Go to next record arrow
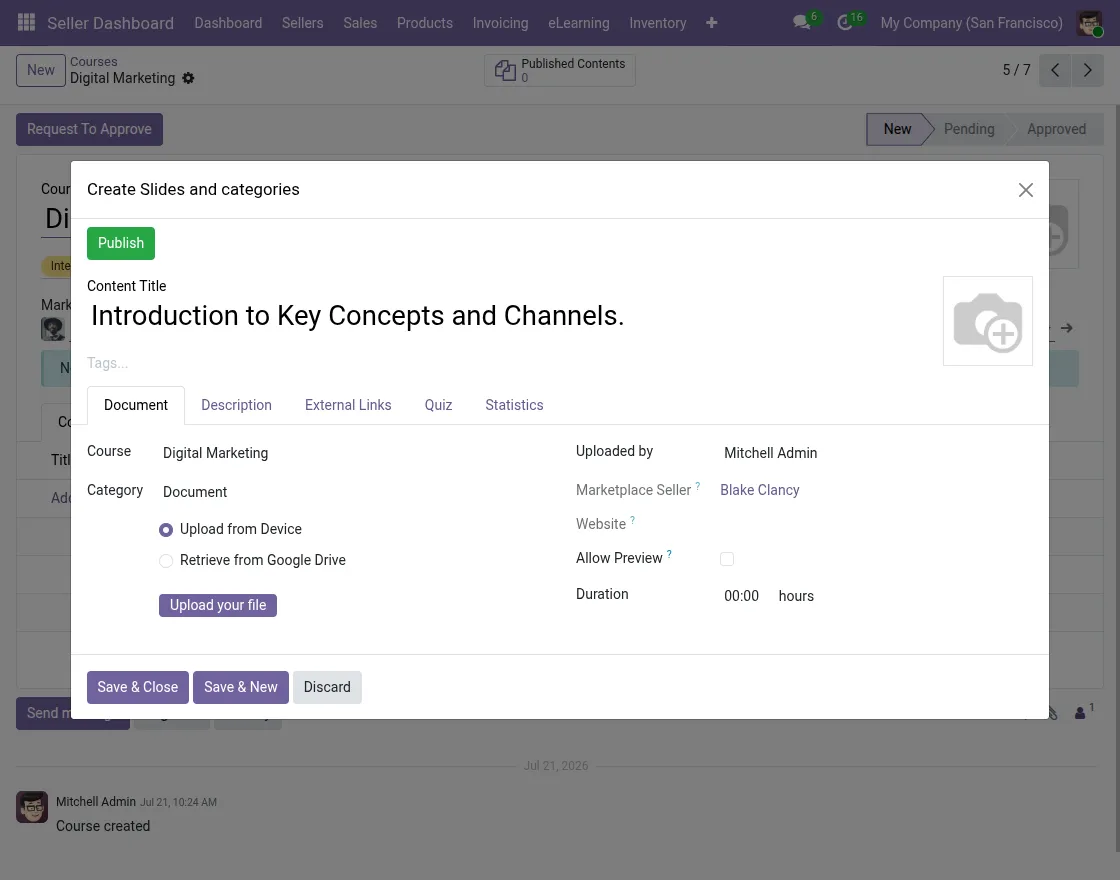This screenshot has height=880, width=1120. pos(1088,70)
